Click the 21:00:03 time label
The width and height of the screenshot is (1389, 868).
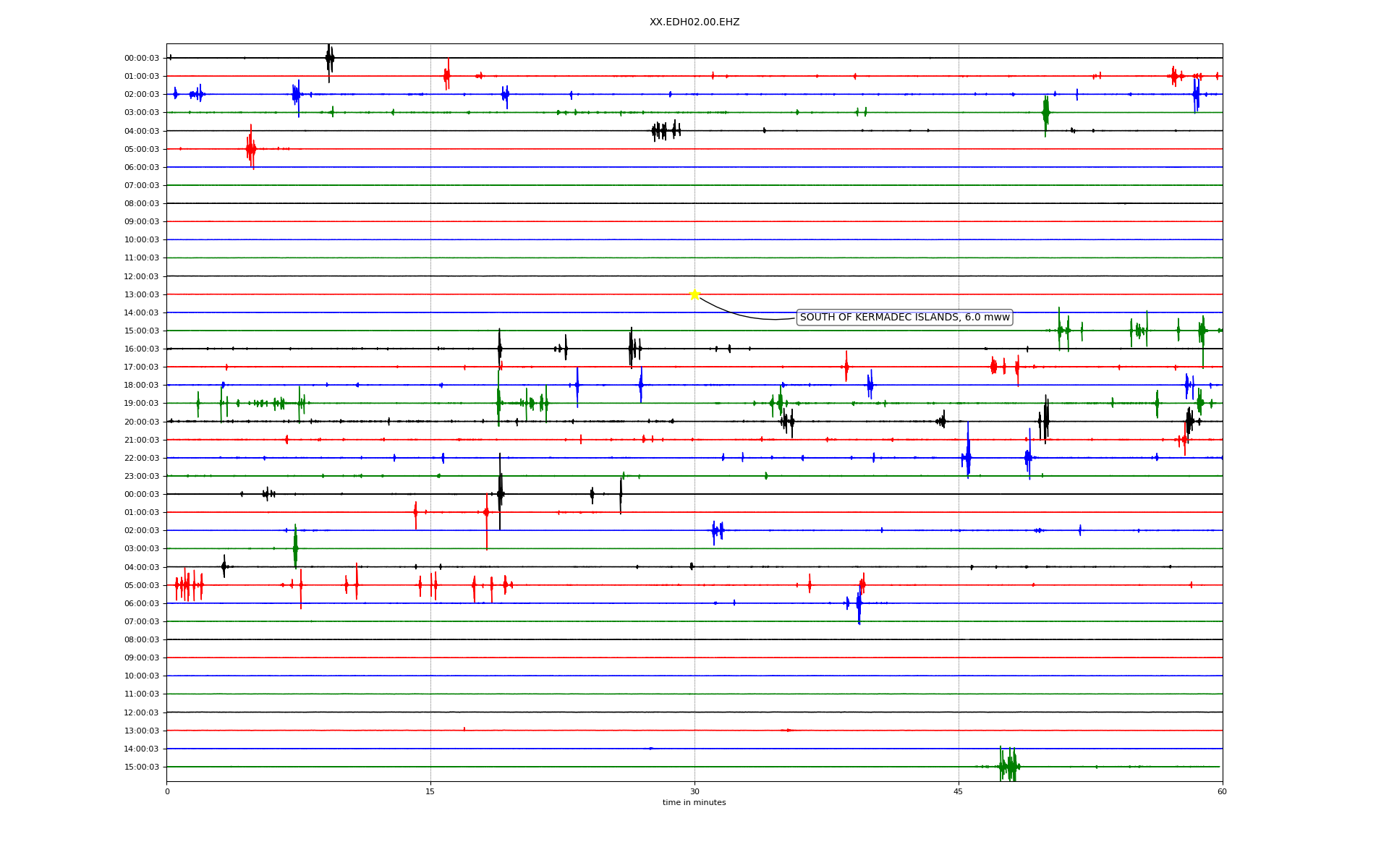142,441
